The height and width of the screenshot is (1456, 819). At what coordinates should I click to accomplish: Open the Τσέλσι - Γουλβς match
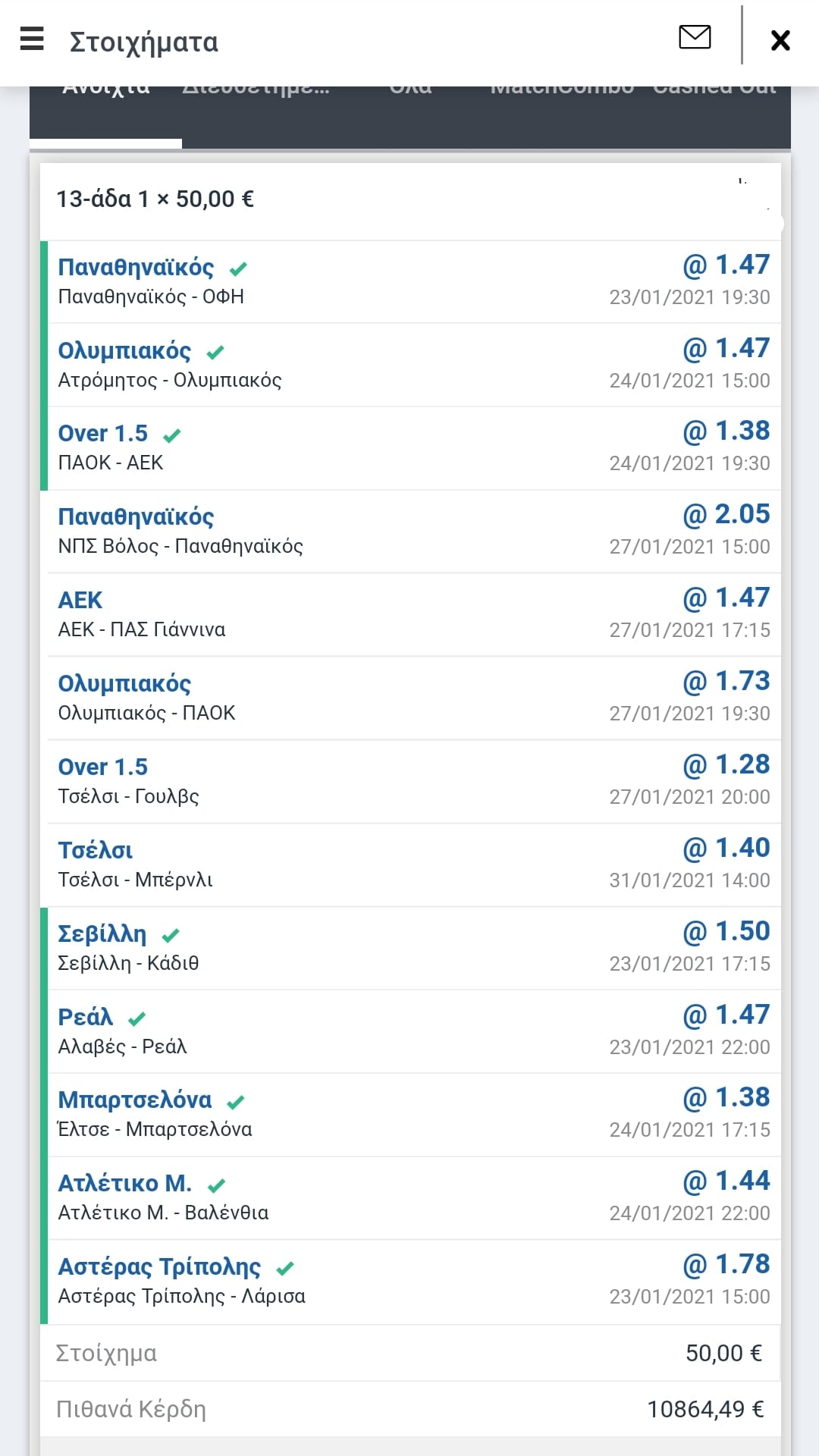(x=128, y=796)
